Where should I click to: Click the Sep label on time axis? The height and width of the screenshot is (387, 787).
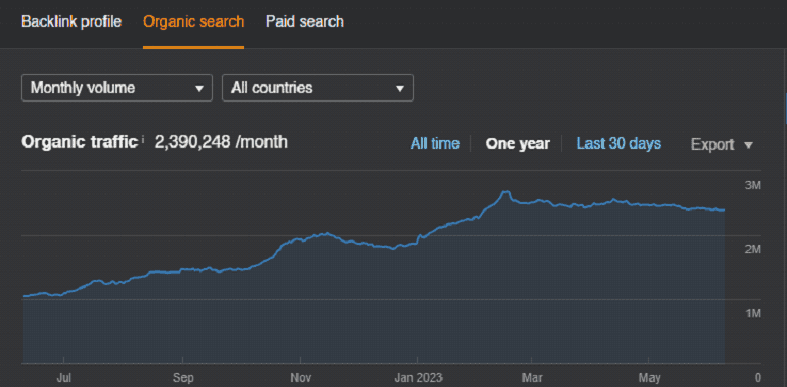tap(183, 378)
